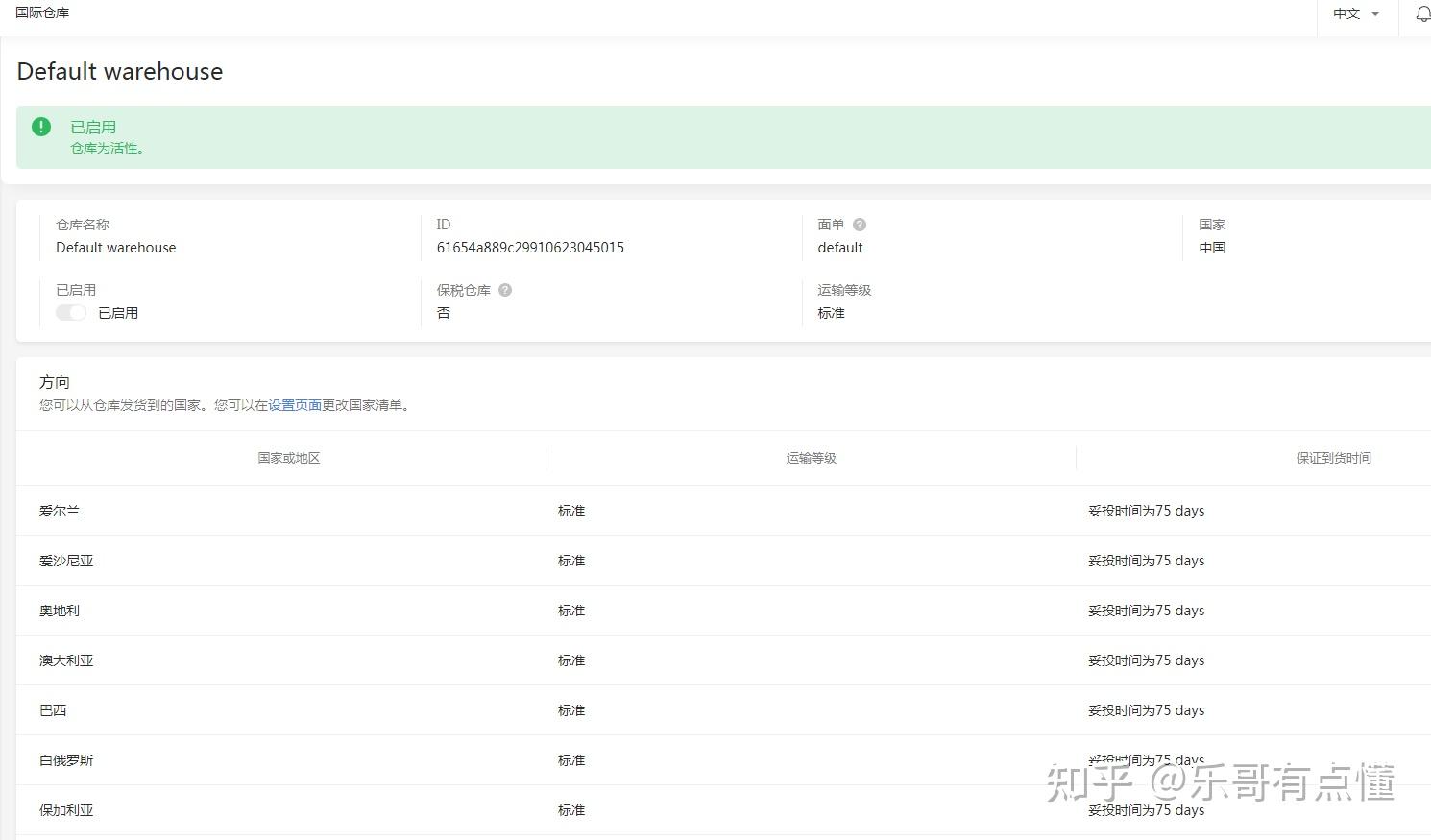Open the 国际仓库 breadcrumb menu
This screenshot has height=840, width=1431.
42,12
